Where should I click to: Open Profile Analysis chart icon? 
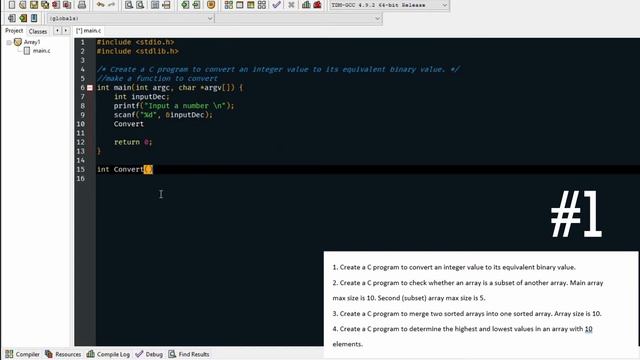[306, 5]
